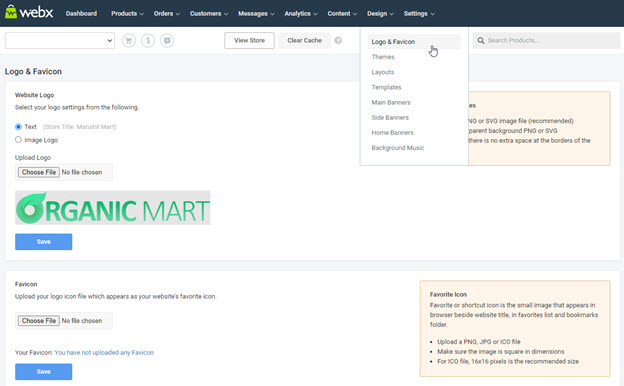Open the shopping cart icon
This screenshot has width=624, height=386.
[x=129, y=41]
